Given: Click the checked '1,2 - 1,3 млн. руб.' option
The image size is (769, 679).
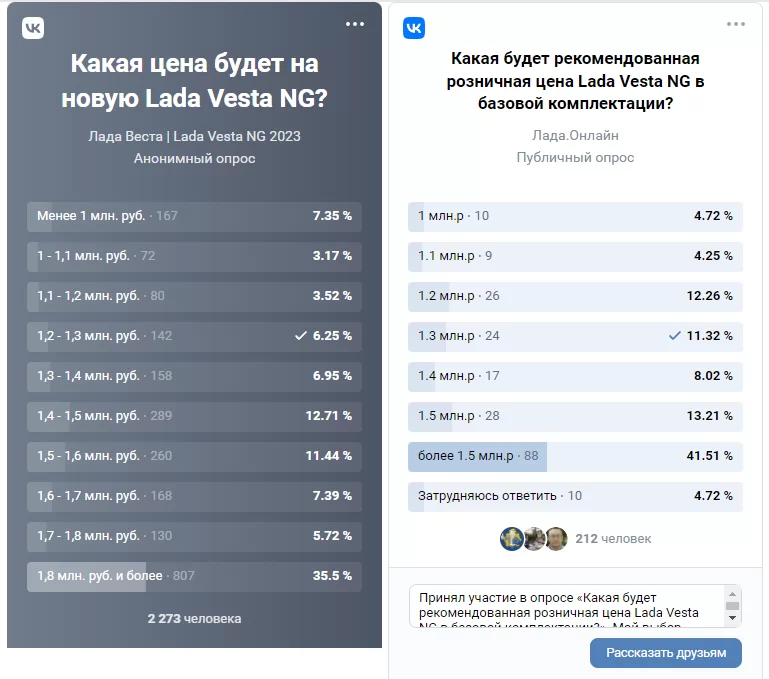Looking at the screenshot, I should tap(194, 336).
